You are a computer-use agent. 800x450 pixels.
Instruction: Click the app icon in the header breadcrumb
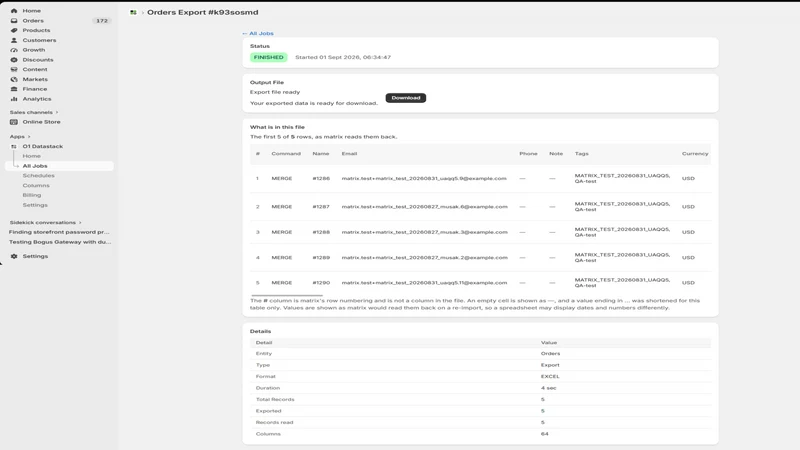click(x=133, y=12)
